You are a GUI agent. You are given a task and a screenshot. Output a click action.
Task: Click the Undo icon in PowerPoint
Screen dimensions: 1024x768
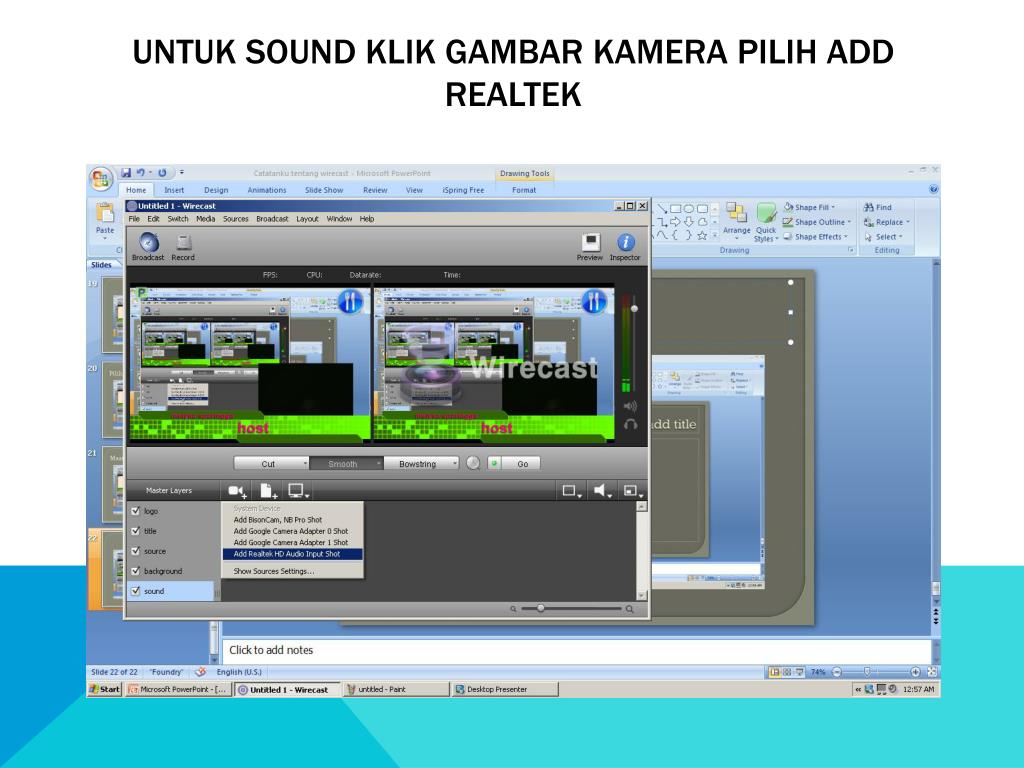click(x=140, y=173)
